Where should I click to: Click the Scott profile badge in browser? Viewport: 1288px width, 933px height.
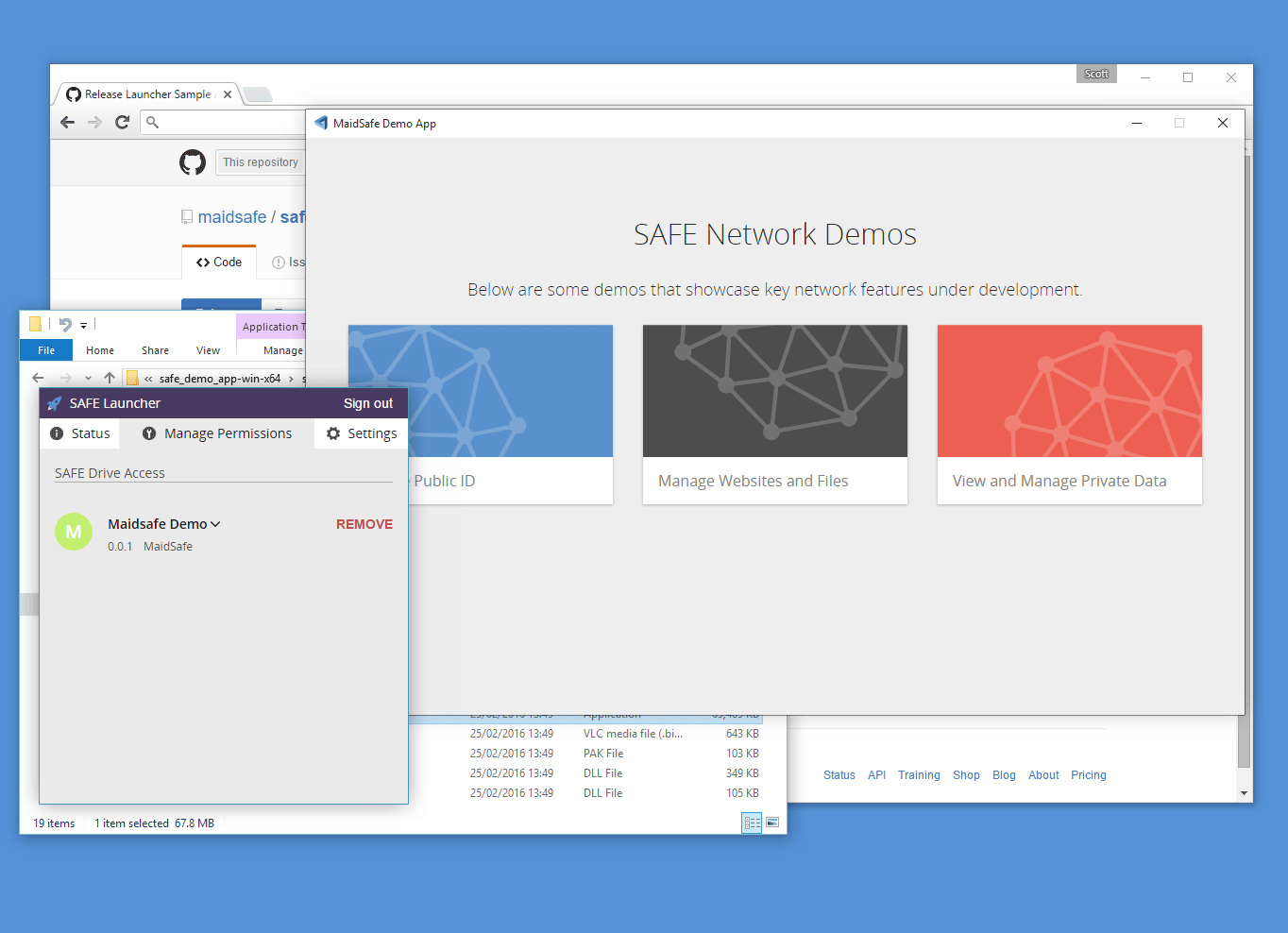tap(1096, 74)
